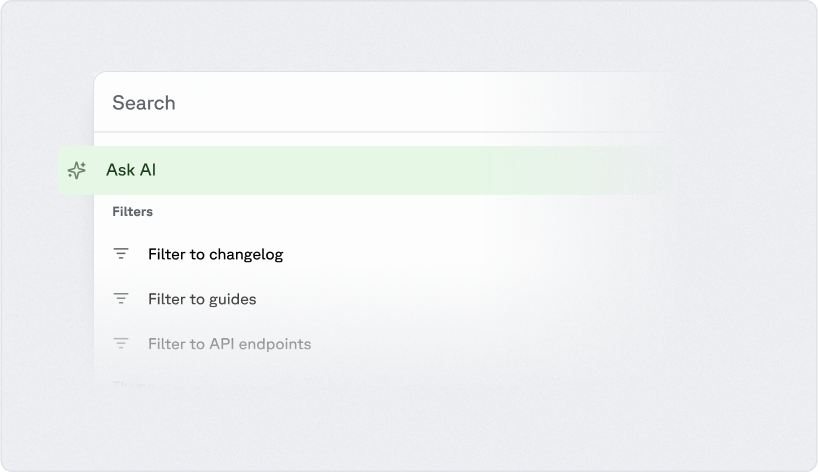Select the guides filter text label
The image size is (818, 472).
point(202,299)
